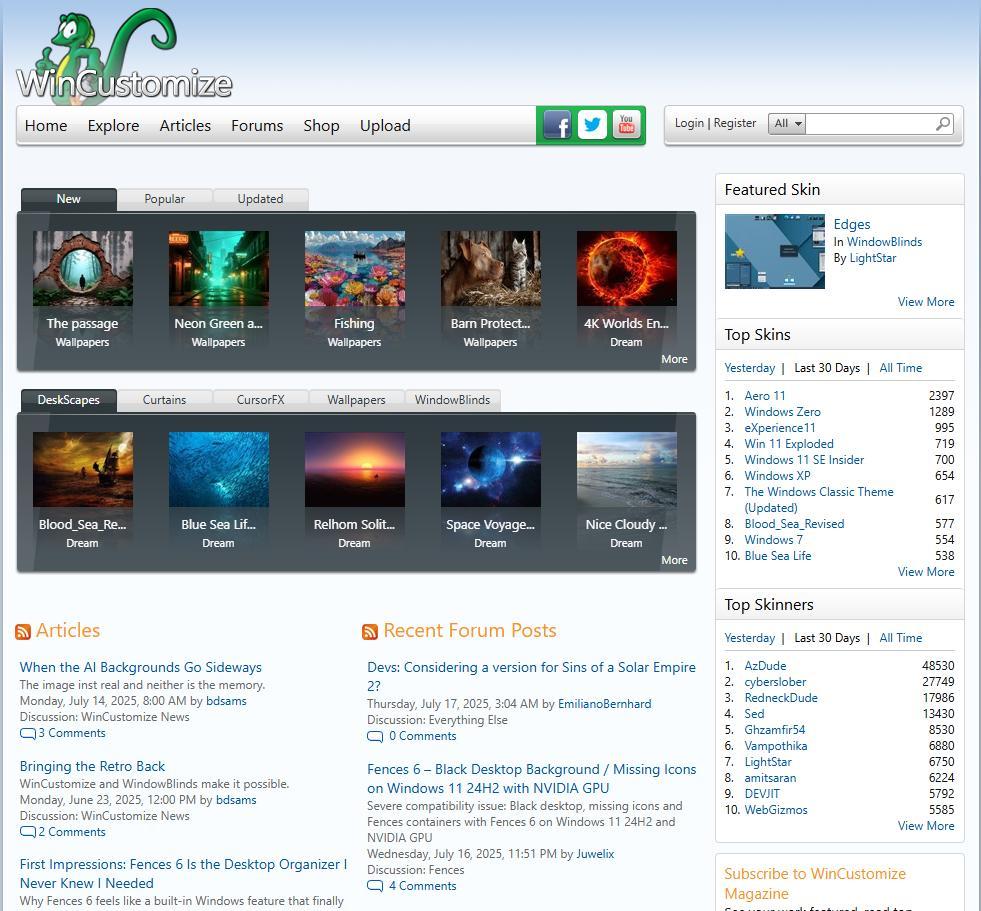Open the Explore menu item
981x911 pixels.
tap(113, 126)
